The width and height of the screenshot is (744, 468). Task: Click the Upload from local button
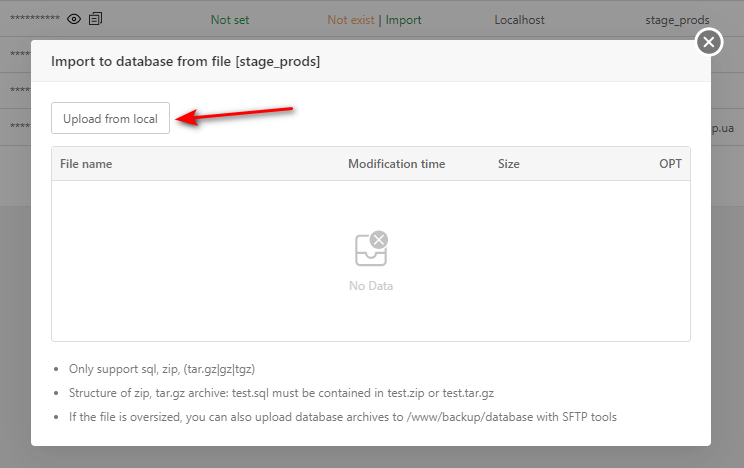coord(110,119)
